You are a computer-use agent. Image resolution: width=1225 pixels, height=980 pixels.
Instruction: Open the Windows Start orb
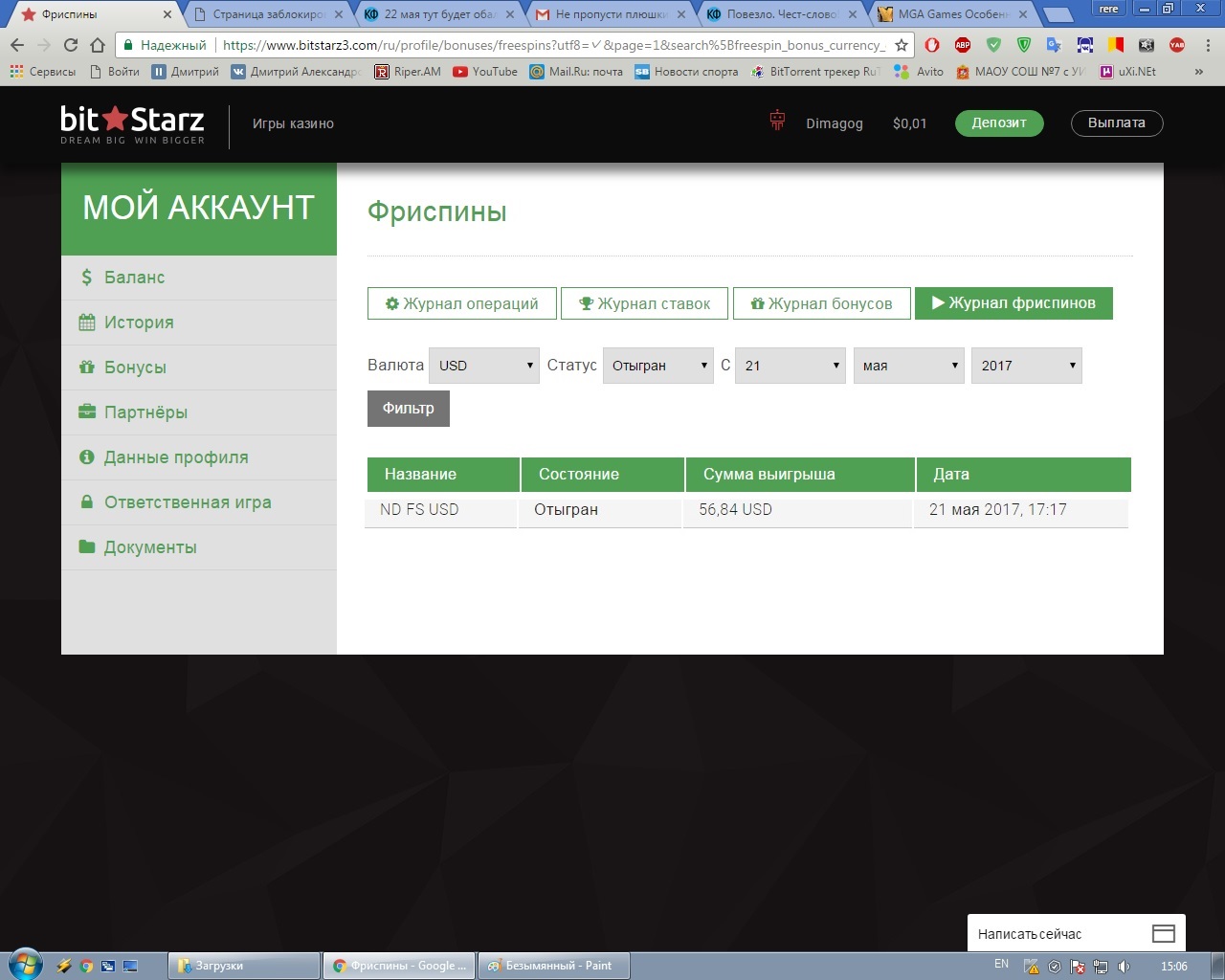coord(25,965)
